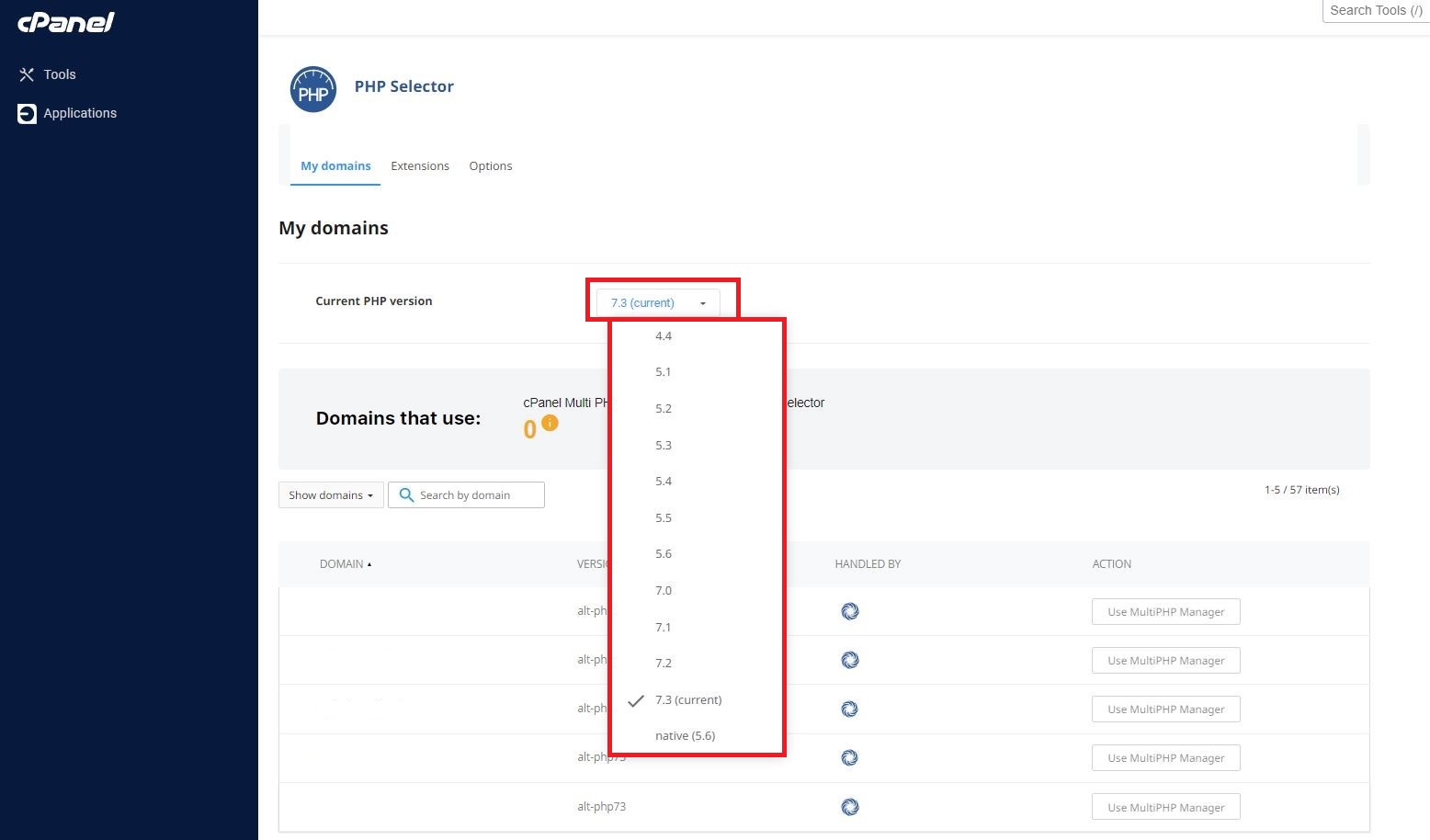1430x840 pixels.
Task: Select PHP version 4.4
Action: [664, 336]
